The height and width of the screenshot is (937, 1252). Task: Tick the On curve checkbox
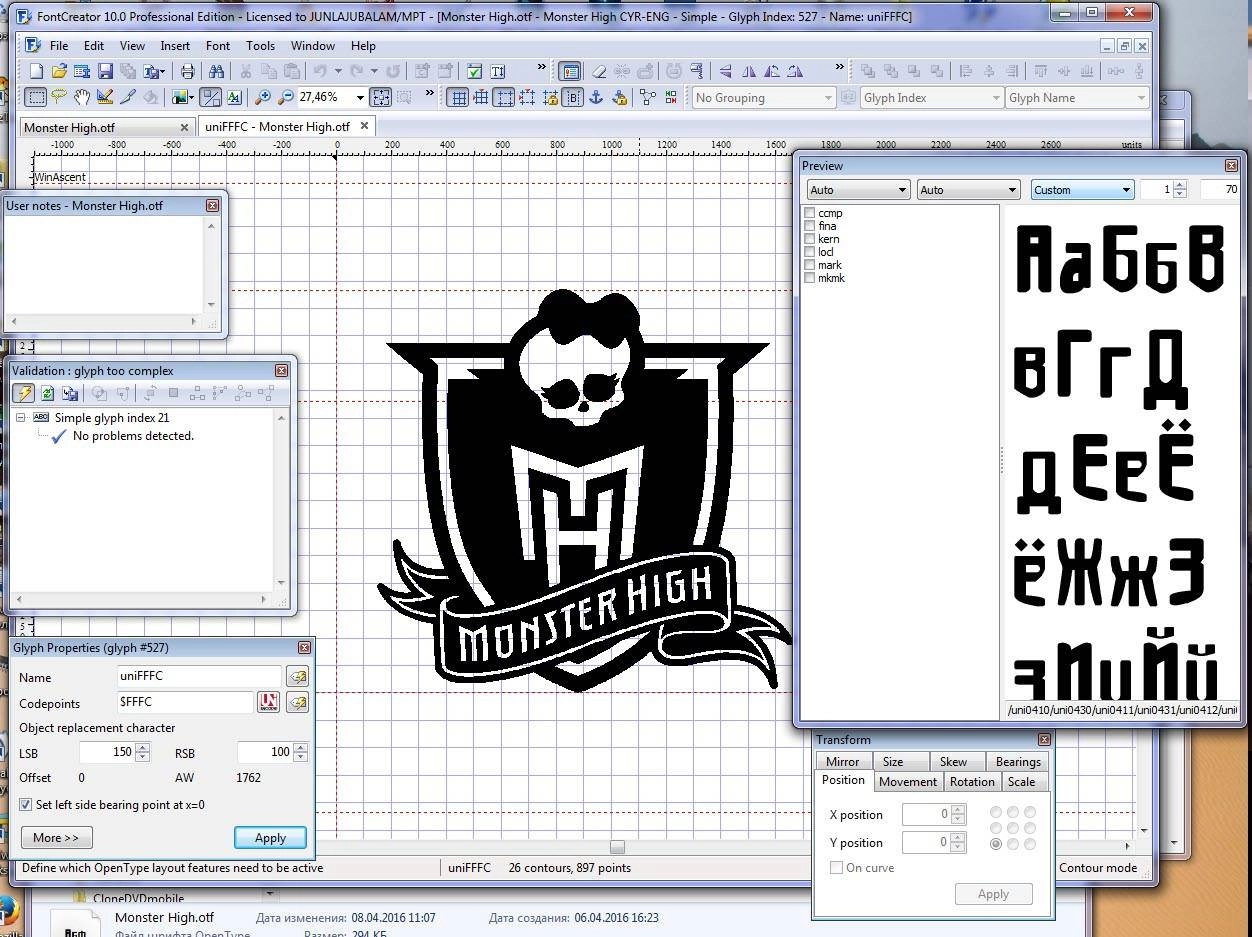click(x=836, y=867)
